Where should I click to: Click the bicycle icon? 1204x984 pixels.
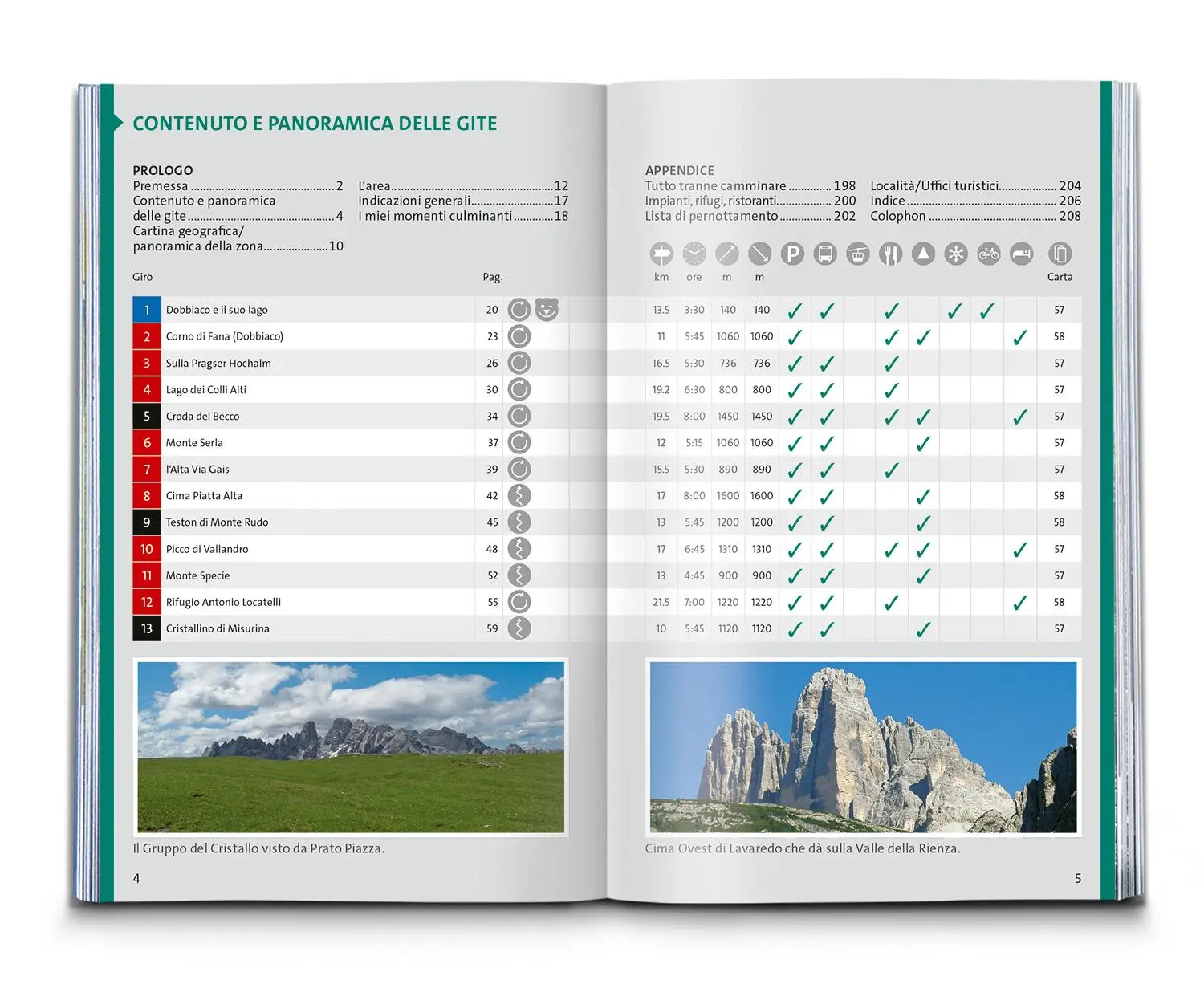989,254
